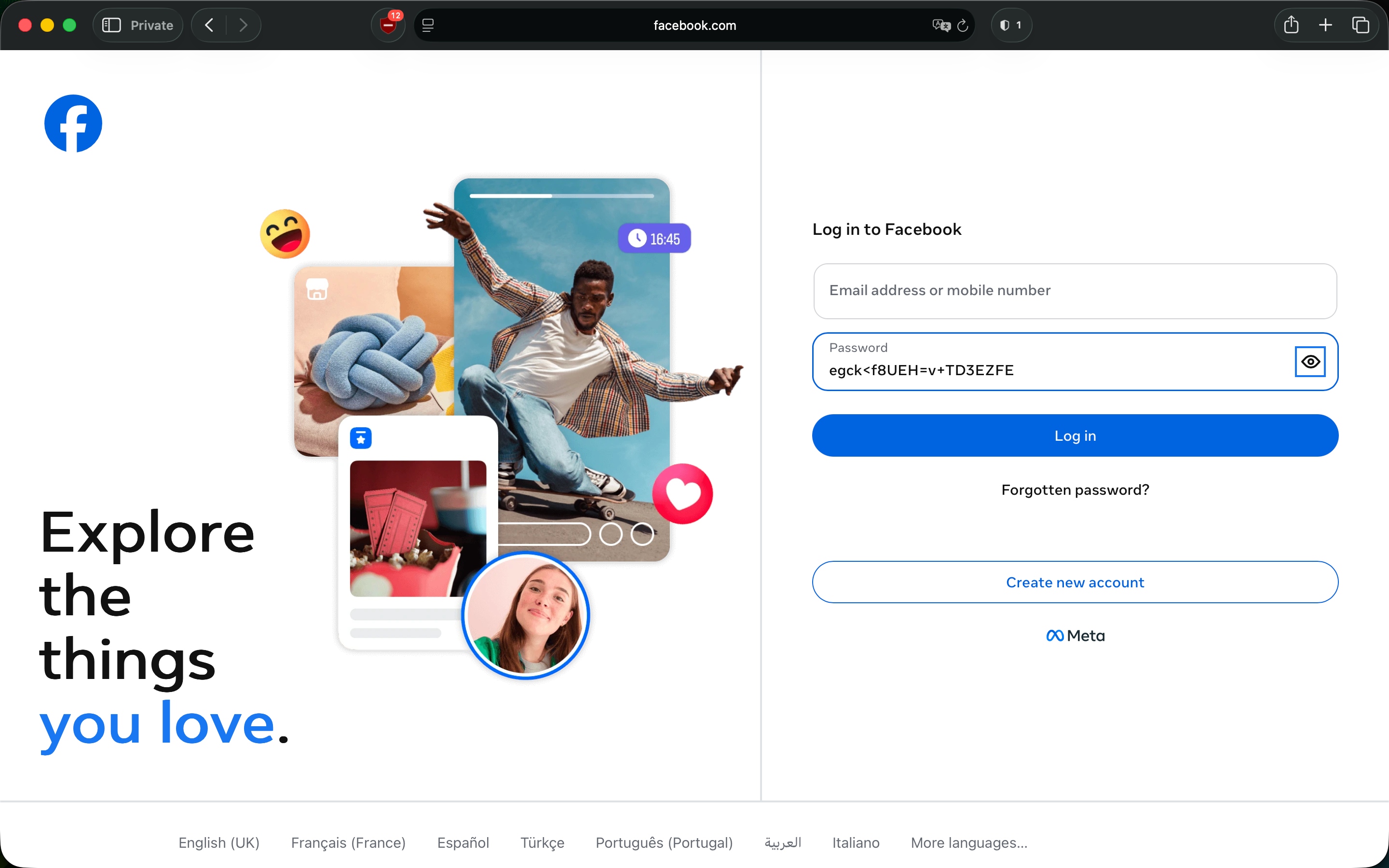Click the 16:45 clock badge
Viewport: 1389px width, 868px height.
click(x=654, y=238)
